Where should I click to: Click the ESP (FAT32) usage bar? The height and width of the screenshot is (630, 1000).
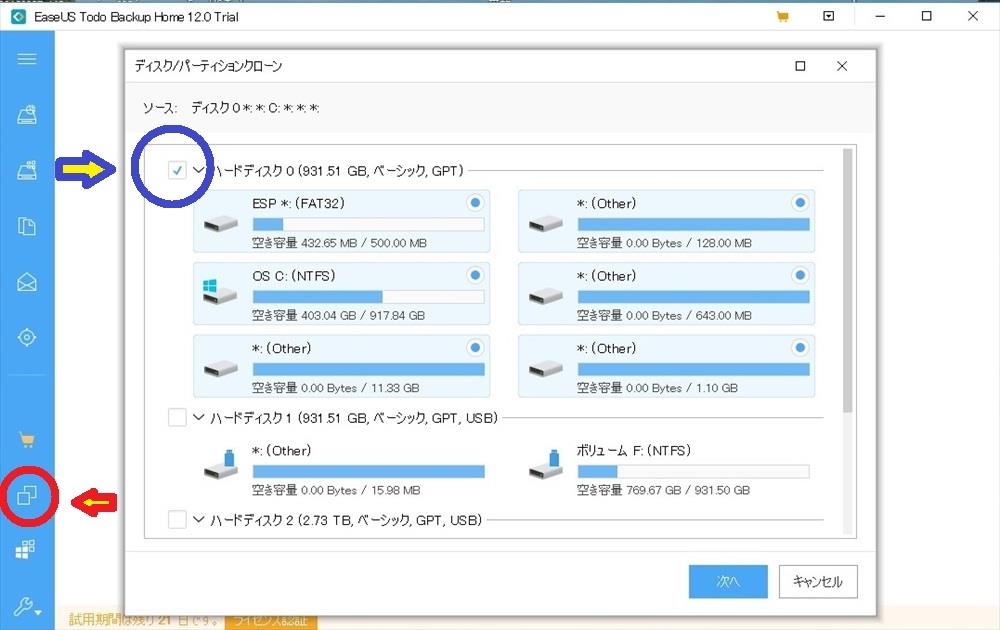tap(369, 224)
